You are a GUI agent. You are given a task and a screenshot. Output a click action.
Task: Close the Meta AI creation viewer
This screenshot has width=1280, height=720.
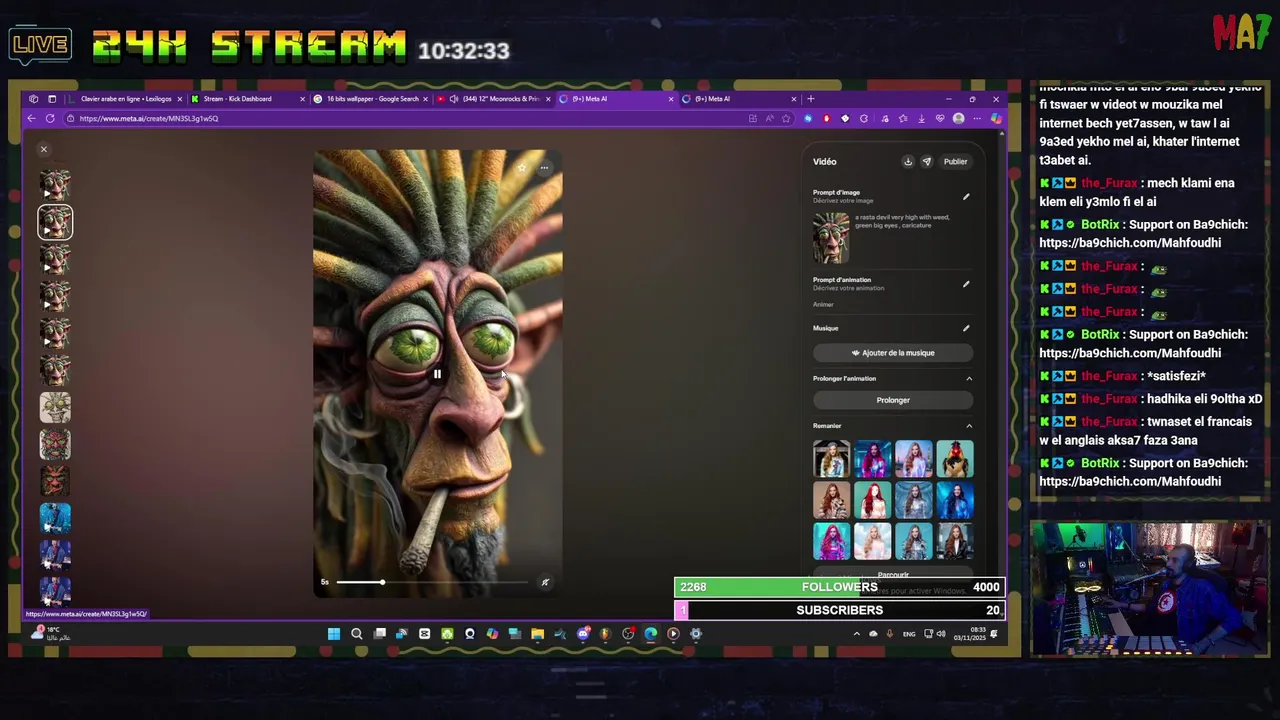click(x=43, y=149)
